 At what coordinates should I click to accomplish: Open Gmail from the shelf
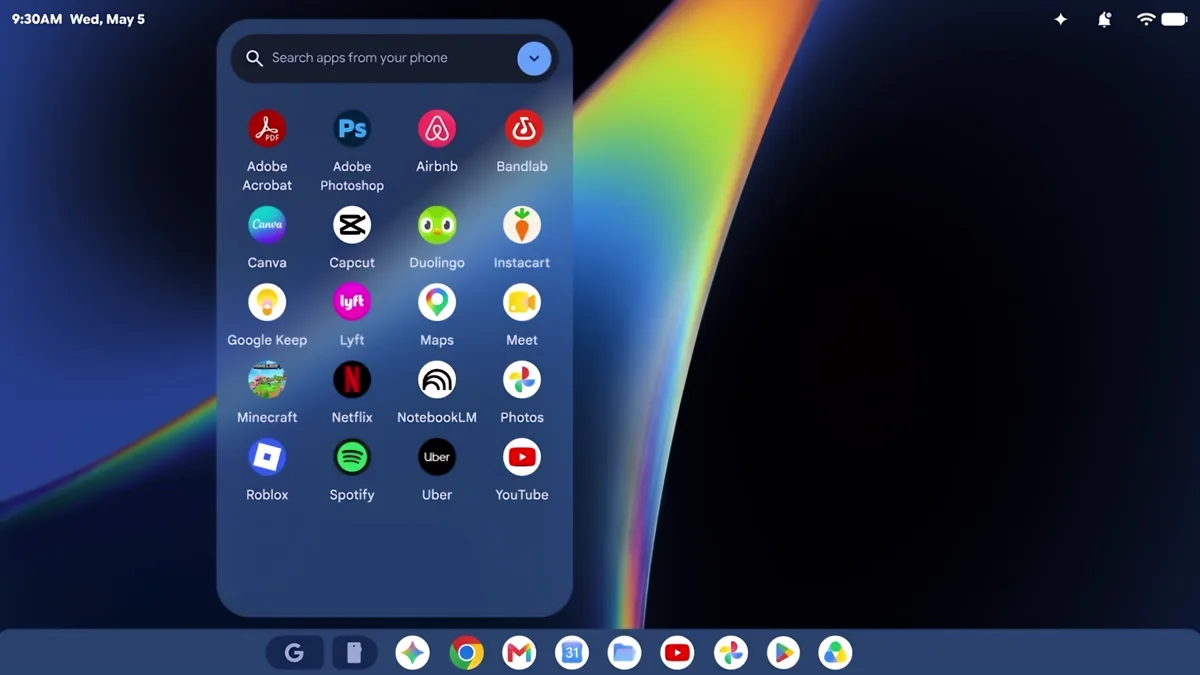point(519,653)
